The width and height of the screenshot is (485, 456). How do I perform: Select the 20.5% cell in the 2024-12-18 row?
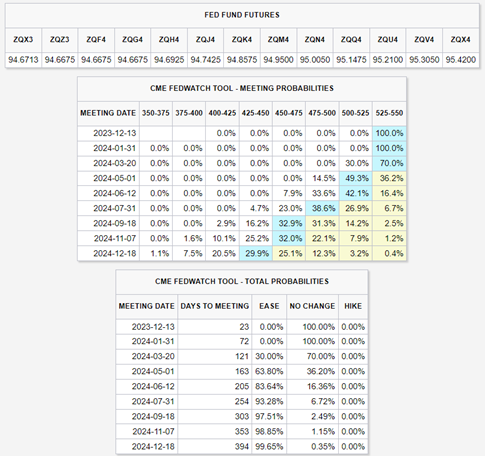click(x=222, y=253)
